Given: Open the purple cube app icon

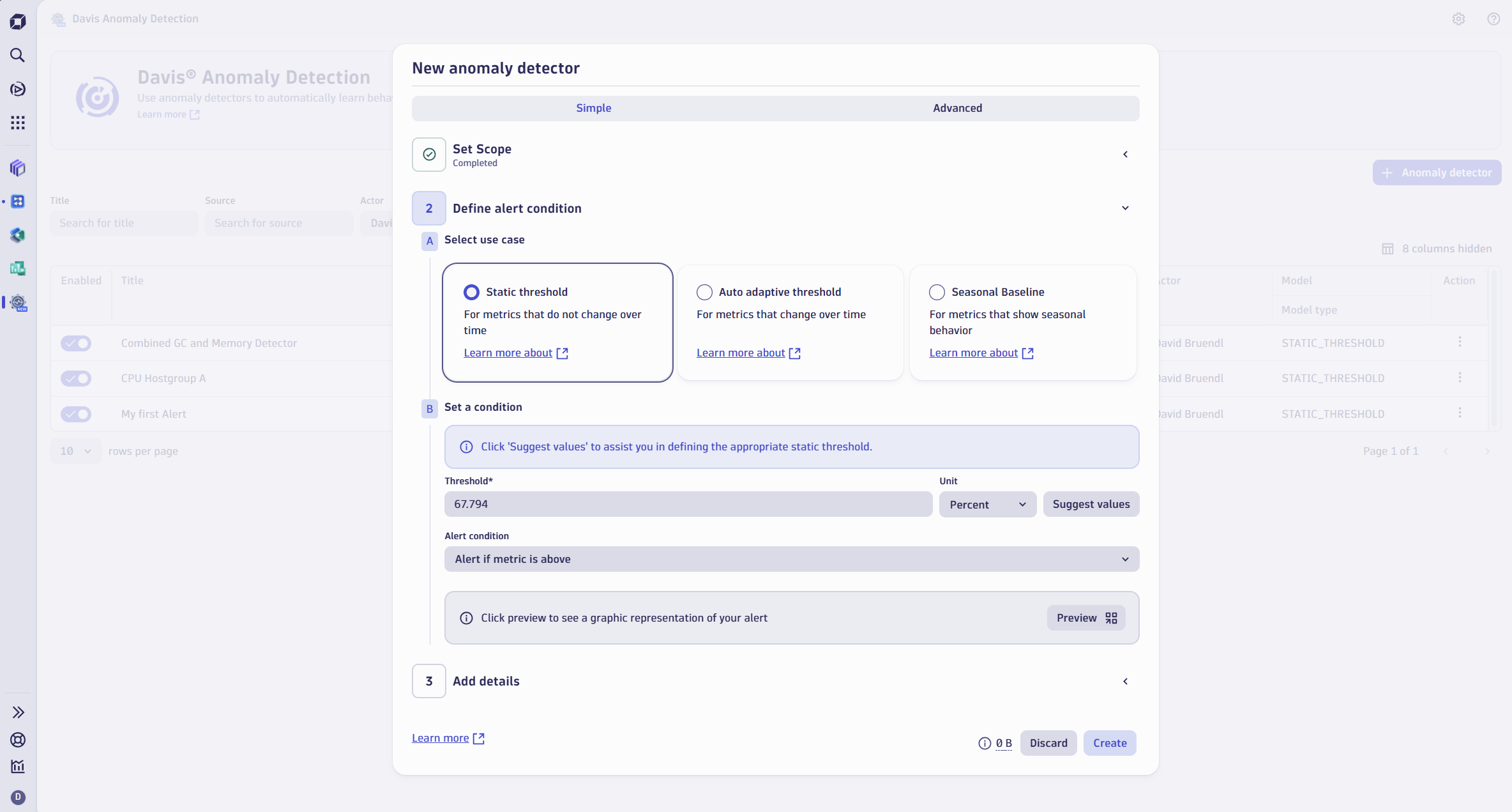Looking at the screenshot, I should point(18,168).
